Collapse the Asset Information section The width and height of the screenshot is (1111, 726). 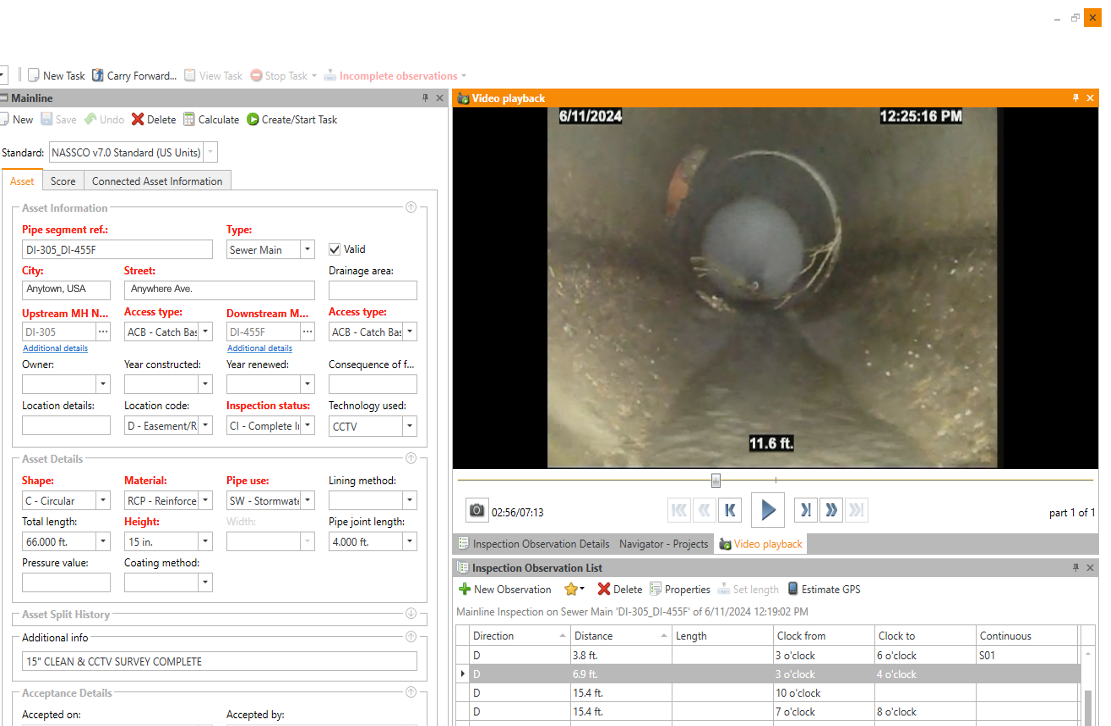point(410,208)
